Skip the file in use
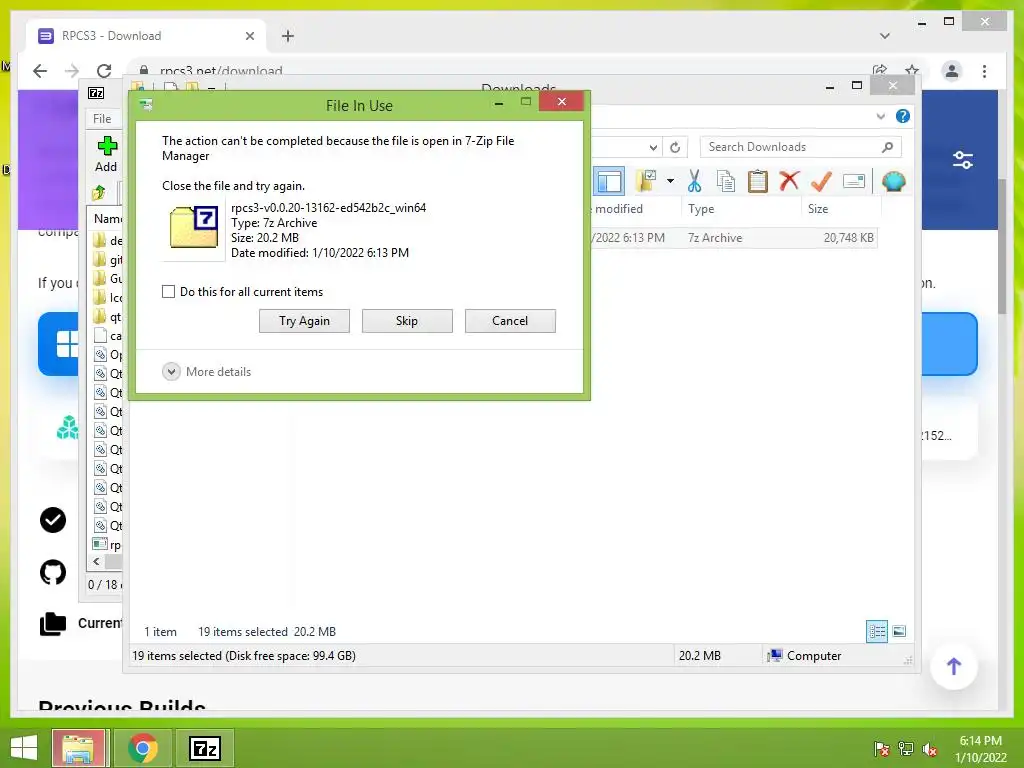 click(407, 321)
